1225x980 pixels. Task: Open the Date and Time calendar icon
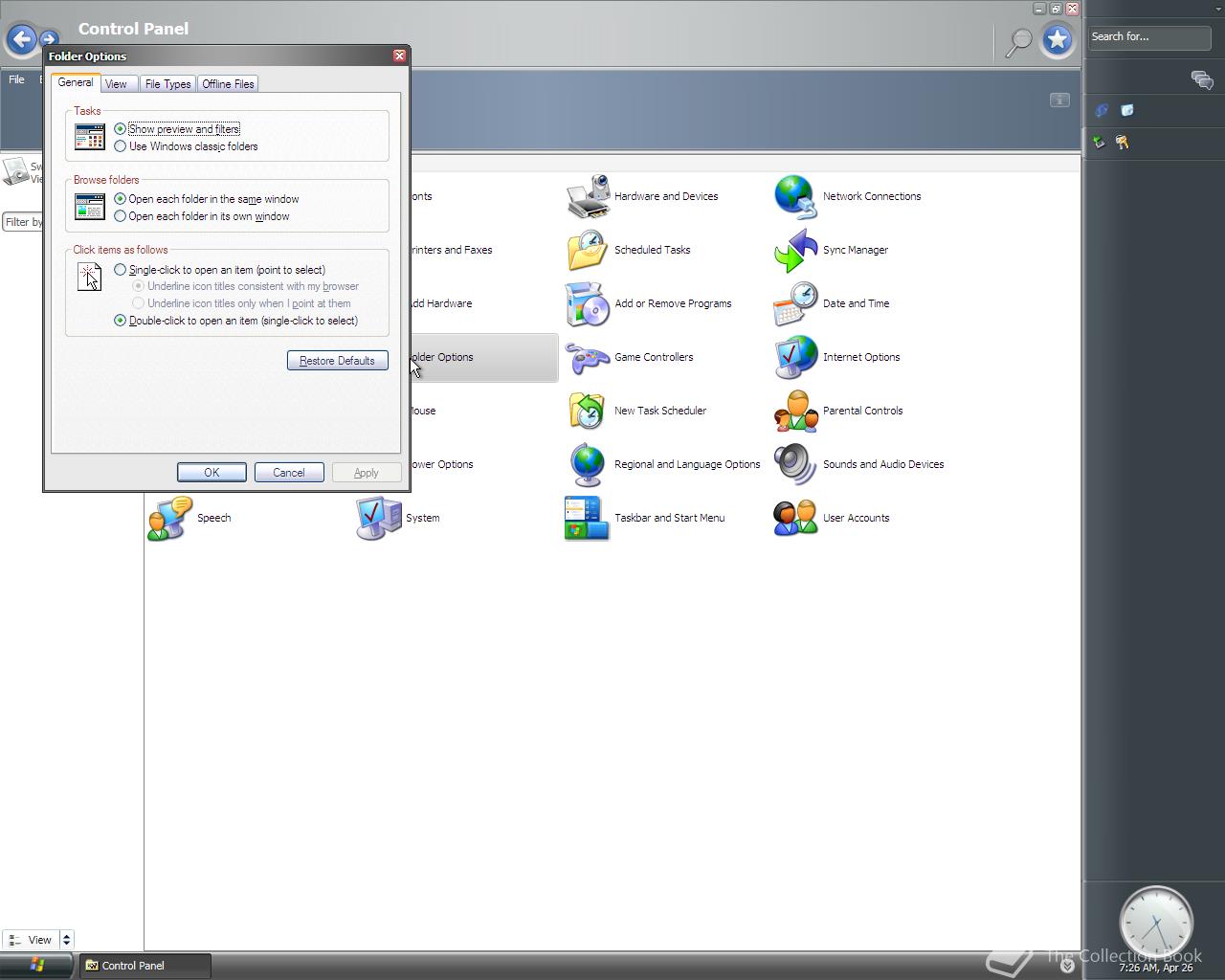tap(795, 303)
